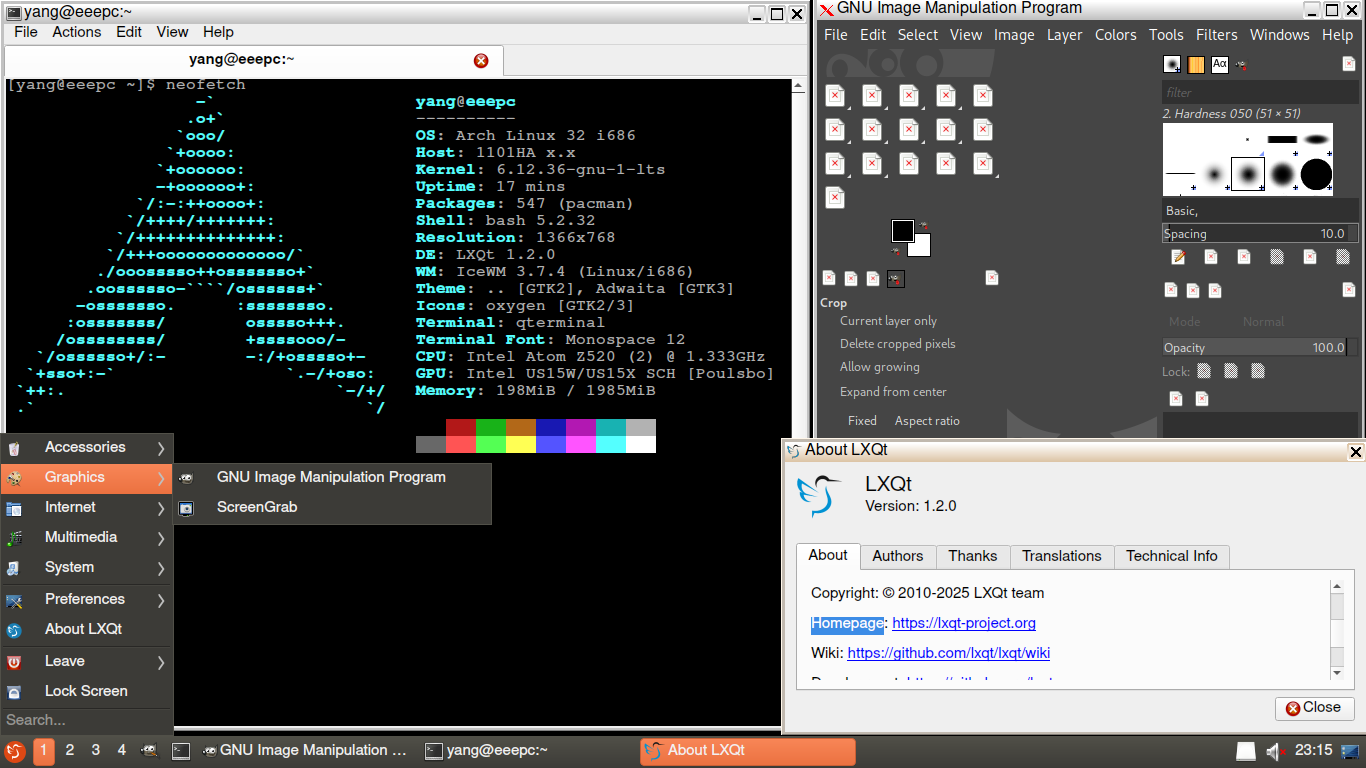Toggle the Fixed option in Crop settings
Image resolution: width=1366 pixels, height=768 pixels.
point(861,421)
